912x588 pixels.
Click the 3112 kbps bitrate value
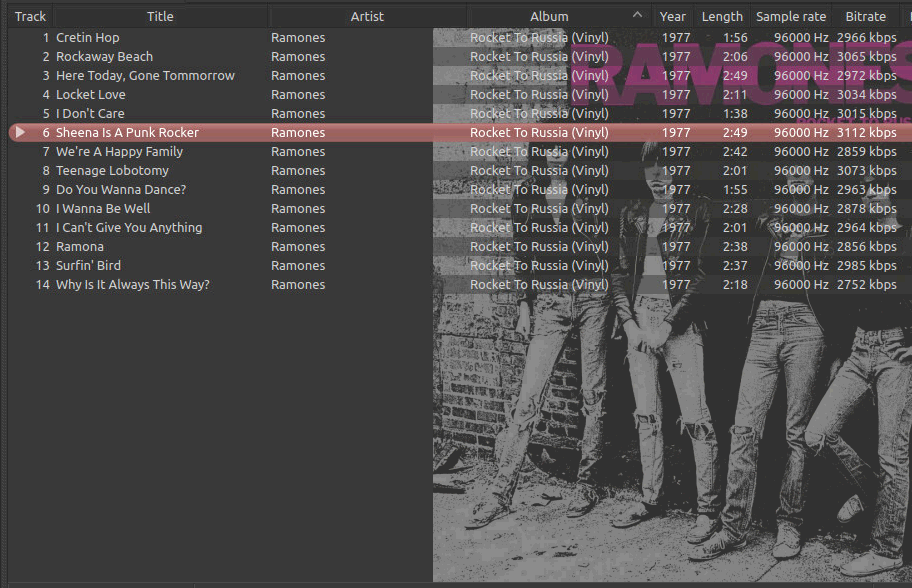click(x=867, y=133)
